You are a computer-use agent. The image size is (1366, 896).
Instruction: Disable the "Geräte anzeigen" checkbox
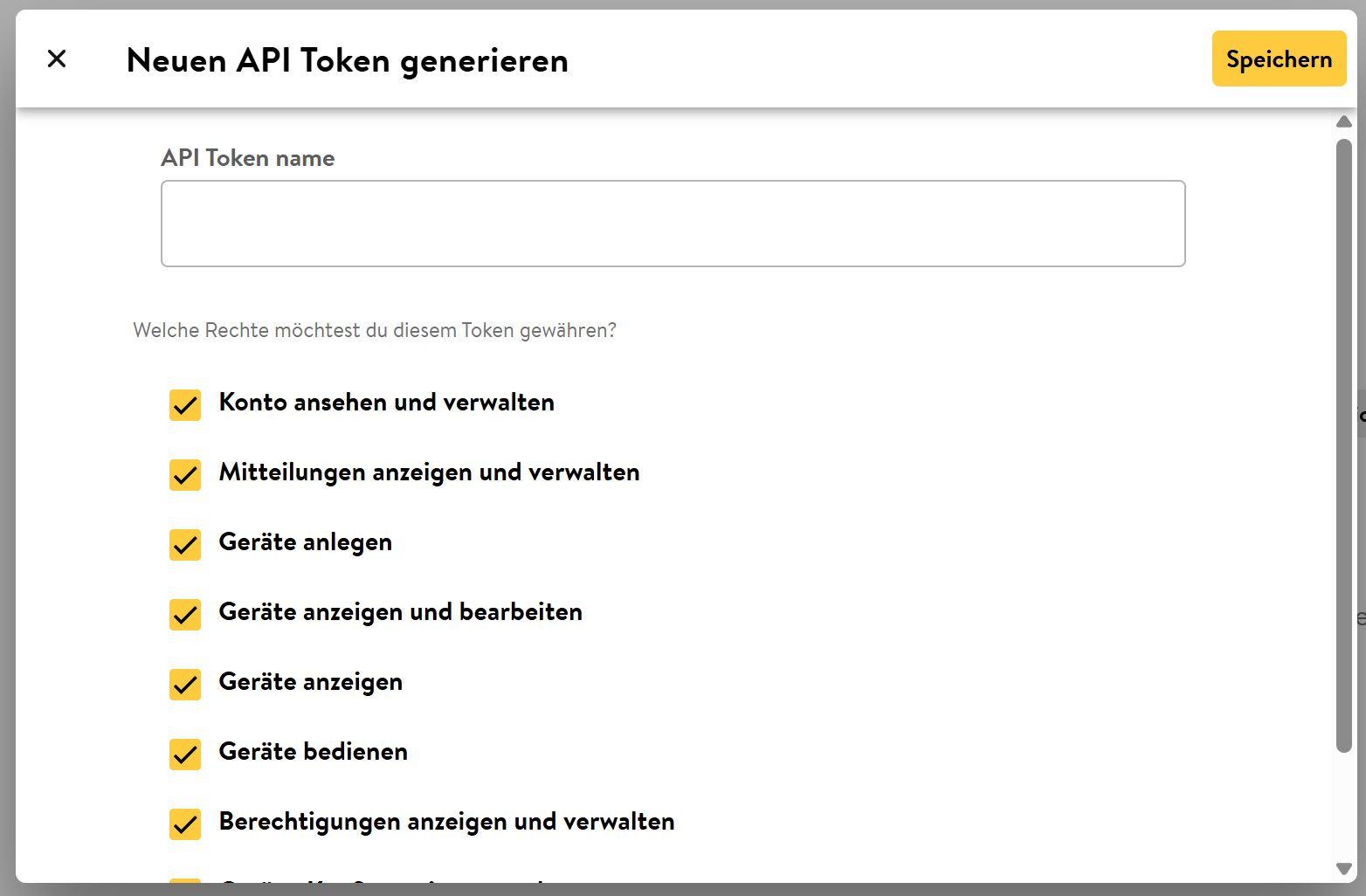pos(184,685)
